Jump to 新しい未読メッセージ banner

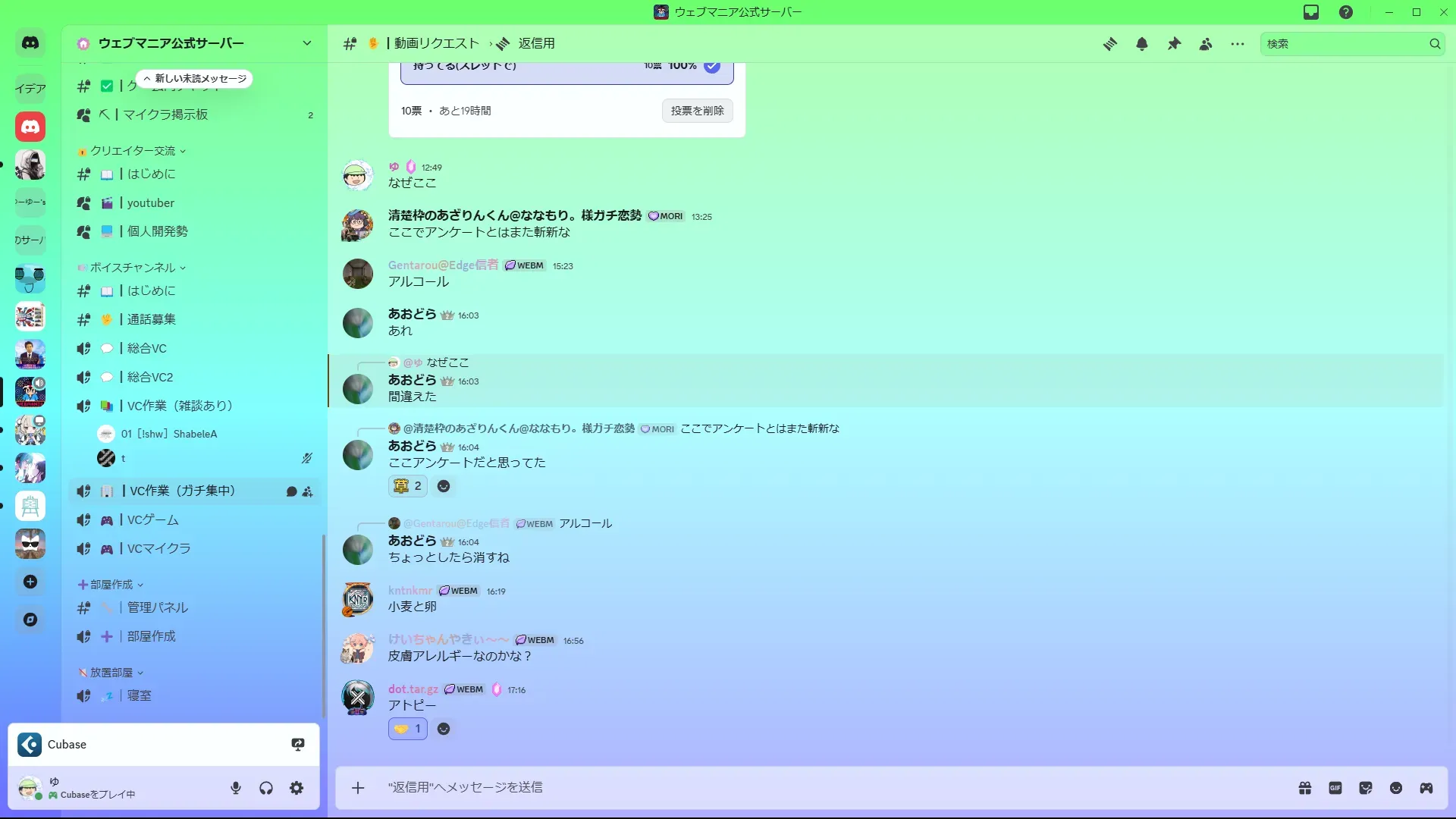pos(195,79)
